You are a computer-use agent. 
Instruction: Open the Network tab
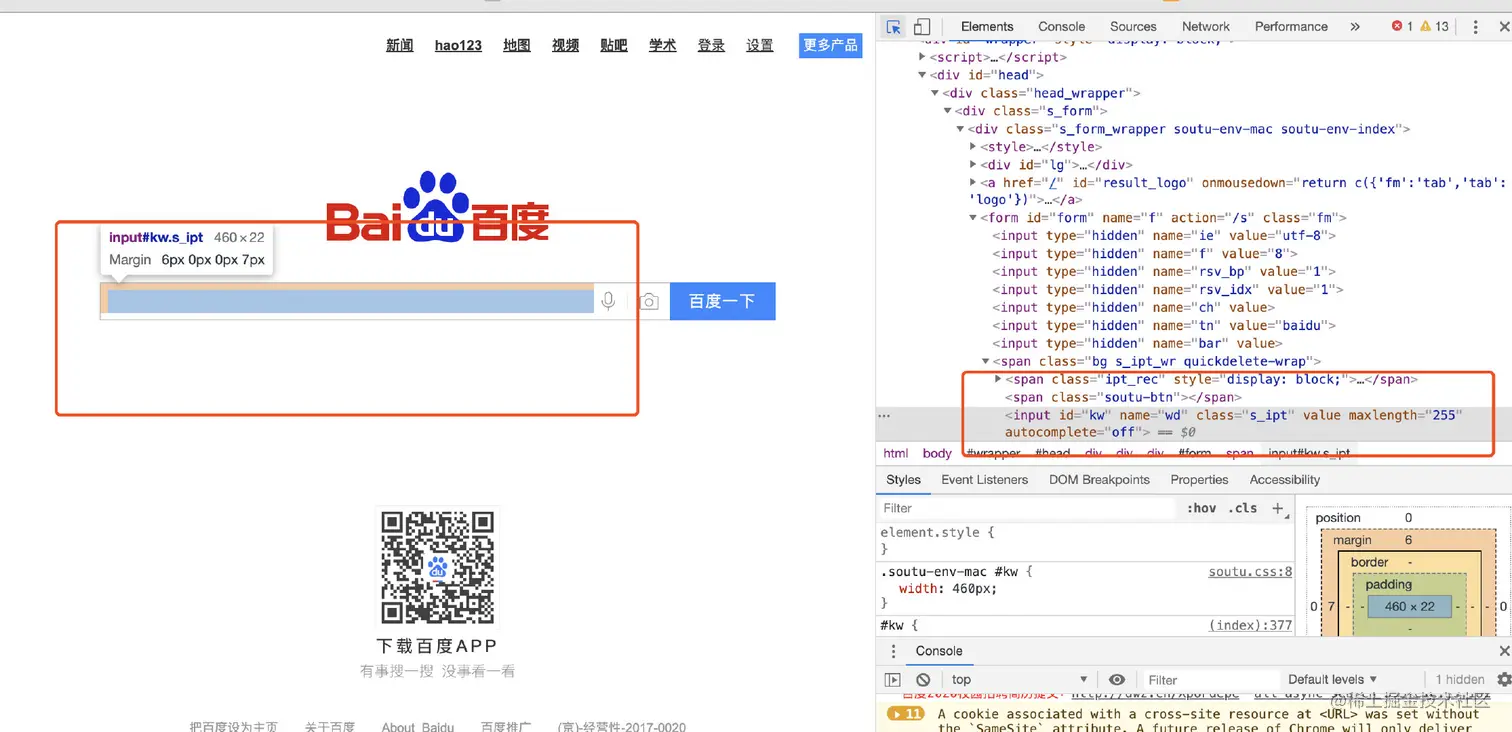pyautogui.click(x=1206, y=27)
